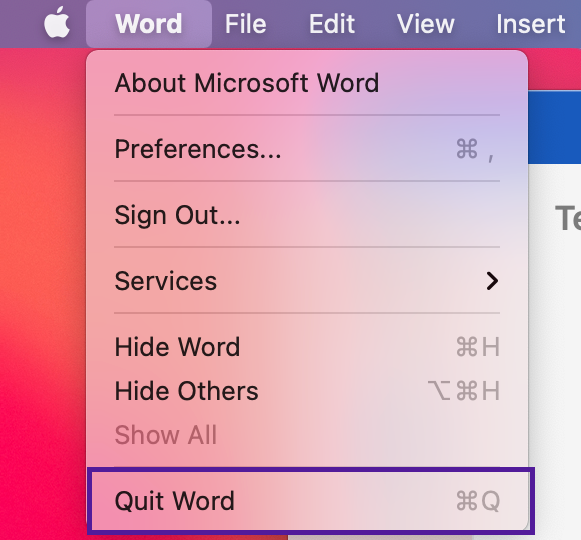Select Hide Word
The image size is (581, 540).
[307, 347]
